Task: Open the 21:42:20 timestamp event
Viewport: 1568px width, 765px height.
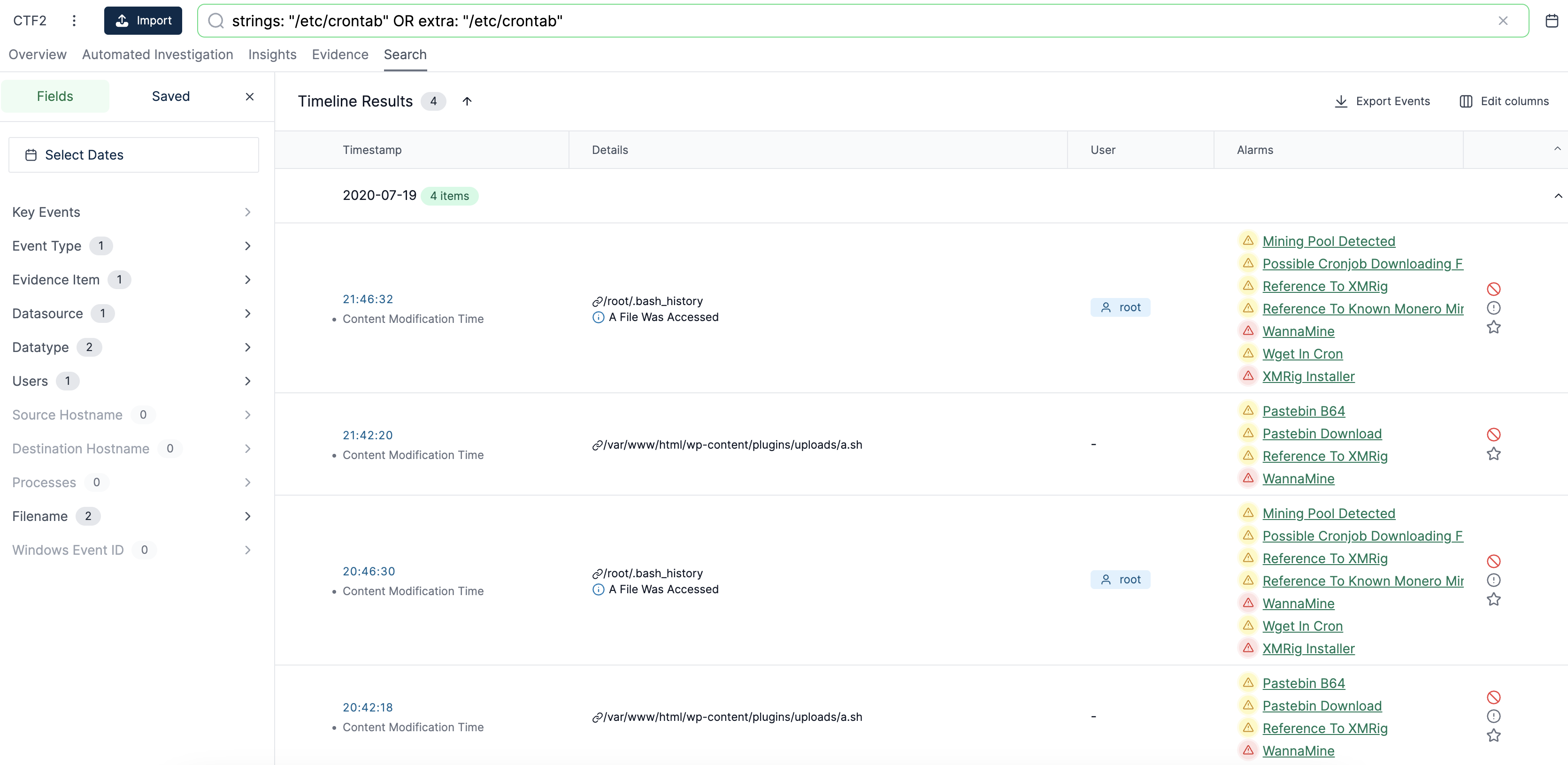Action: pos(368,436)
